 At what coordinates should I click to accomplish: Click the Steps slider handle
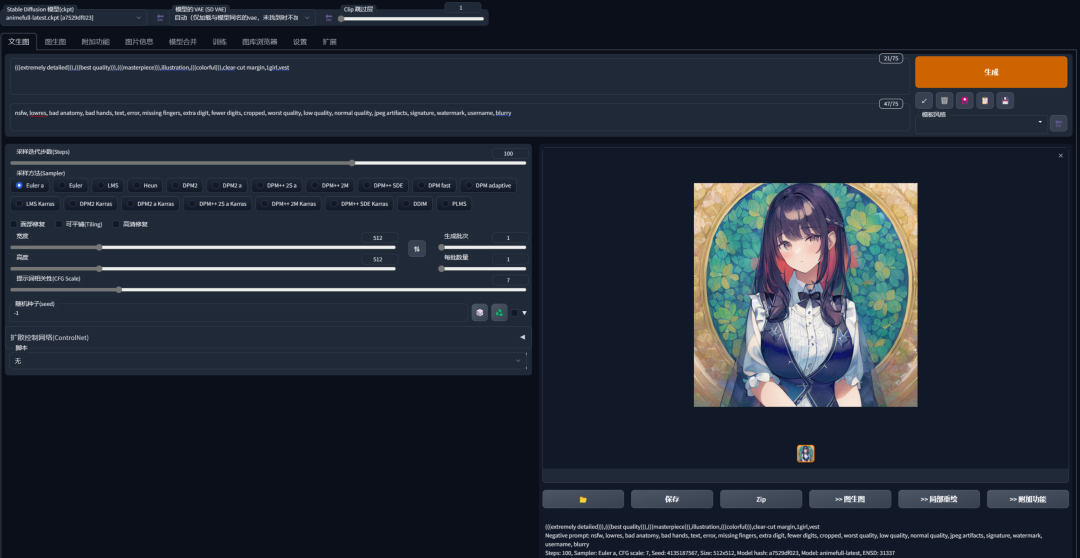[x=352, y=163]
